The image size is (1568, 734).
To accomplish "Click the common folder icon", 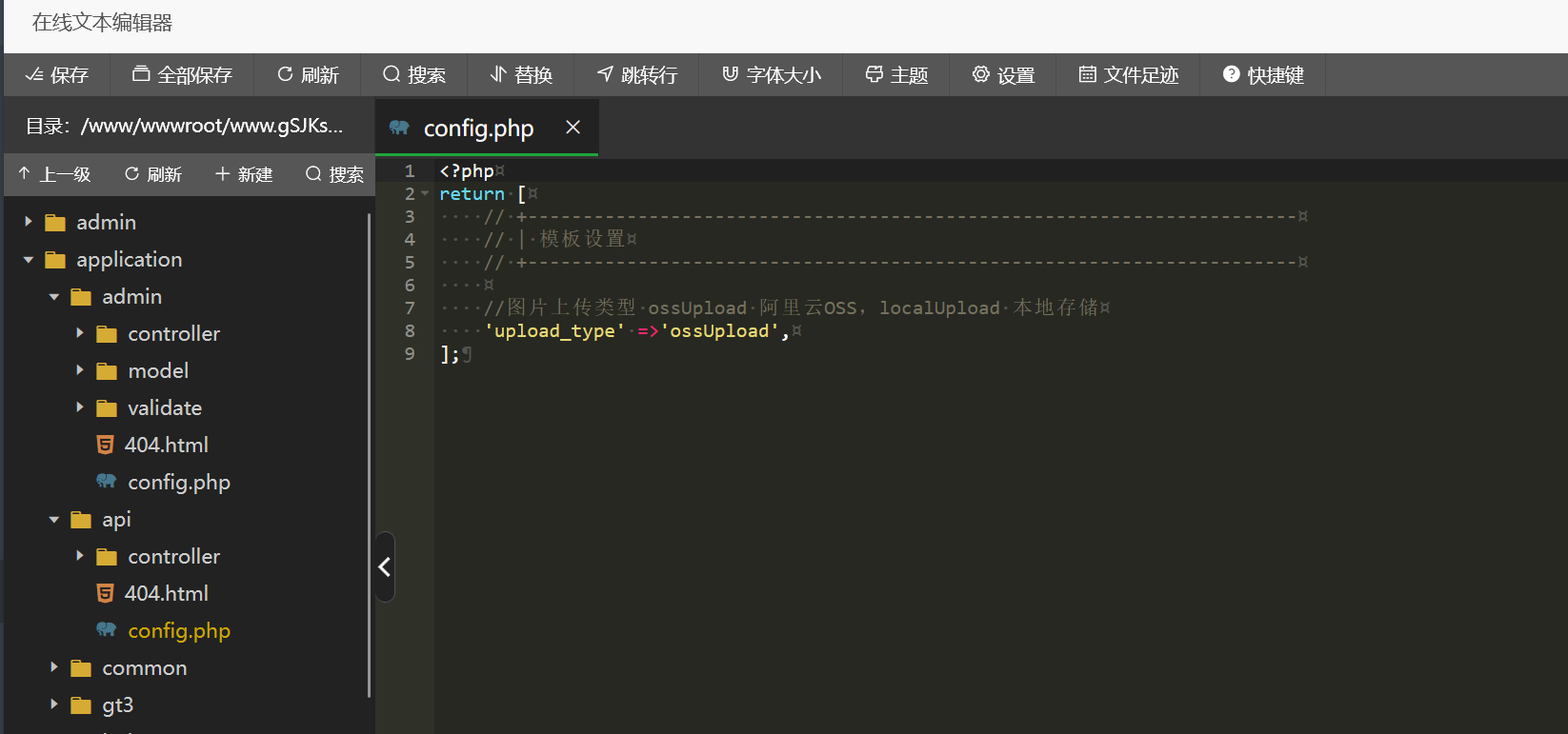I will [x=81, y=668].
